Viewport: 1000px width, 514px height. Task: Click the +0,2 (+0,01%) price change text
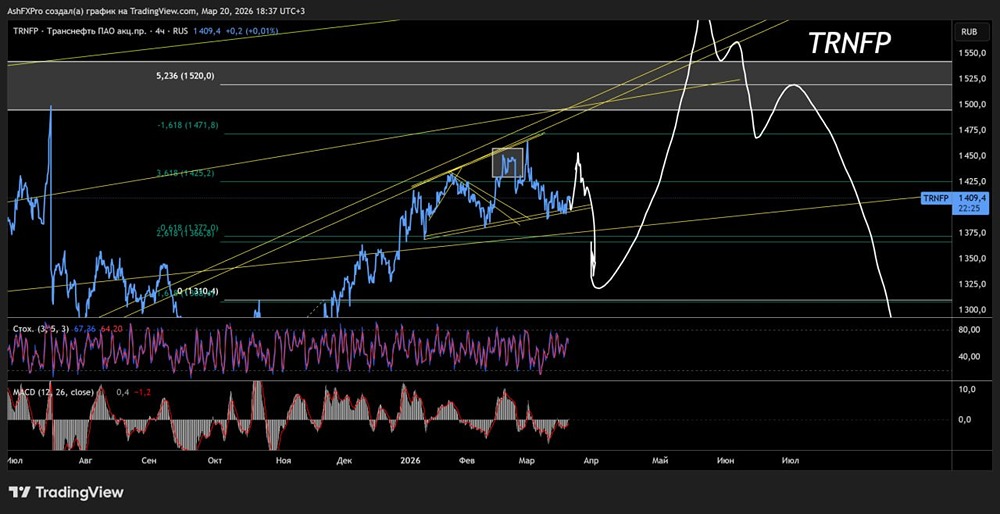(253, 30)
